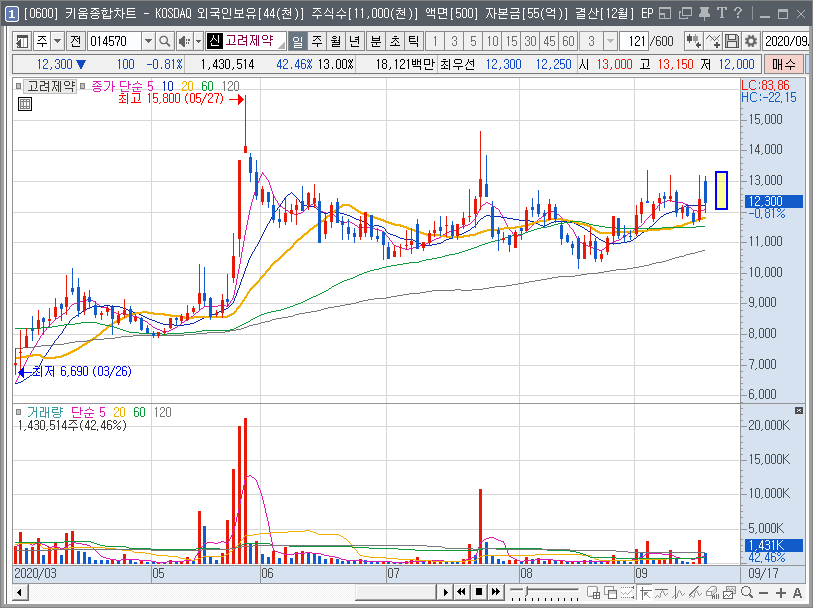The width and height of the screenshot is (813, 608).
Task: Open speaker icon dropdown arrow
Action: (x=198, y=40)
